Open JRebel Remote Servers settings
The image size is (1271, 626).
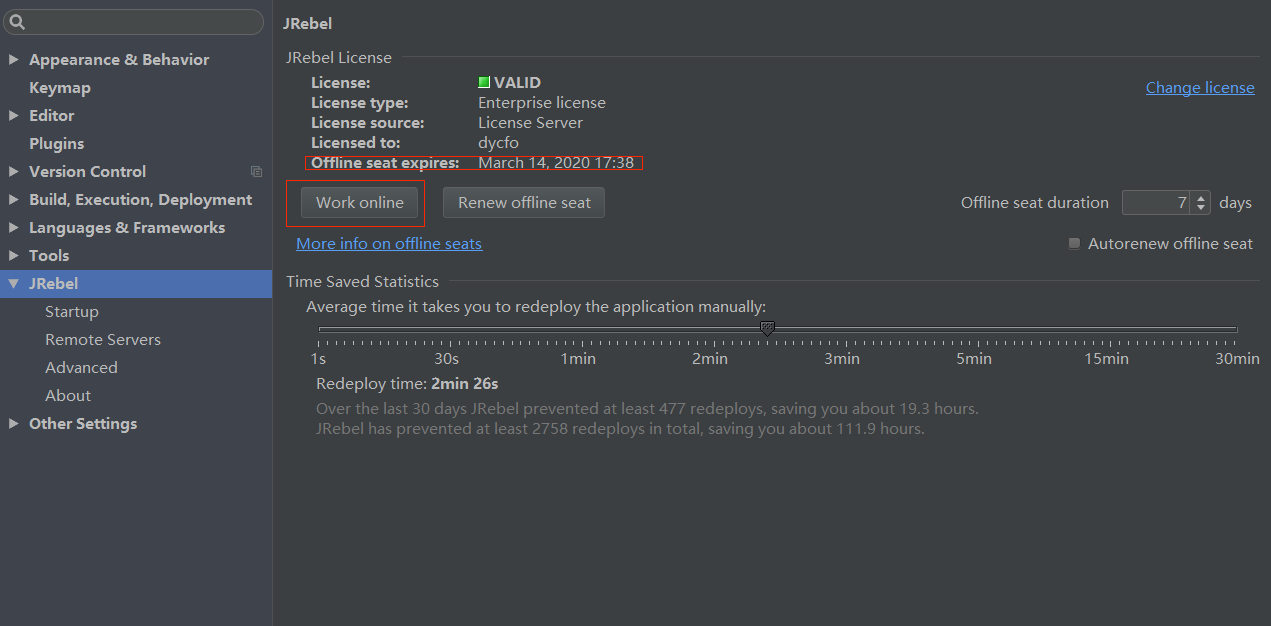pos(103,340)
